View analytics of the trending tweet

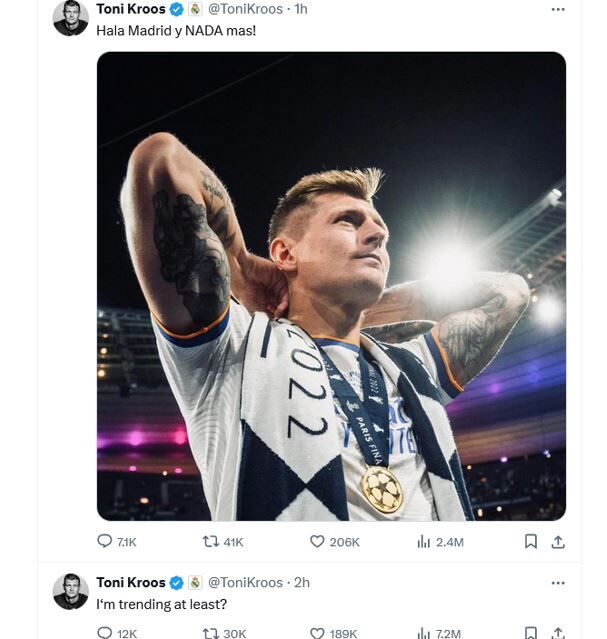424,632
